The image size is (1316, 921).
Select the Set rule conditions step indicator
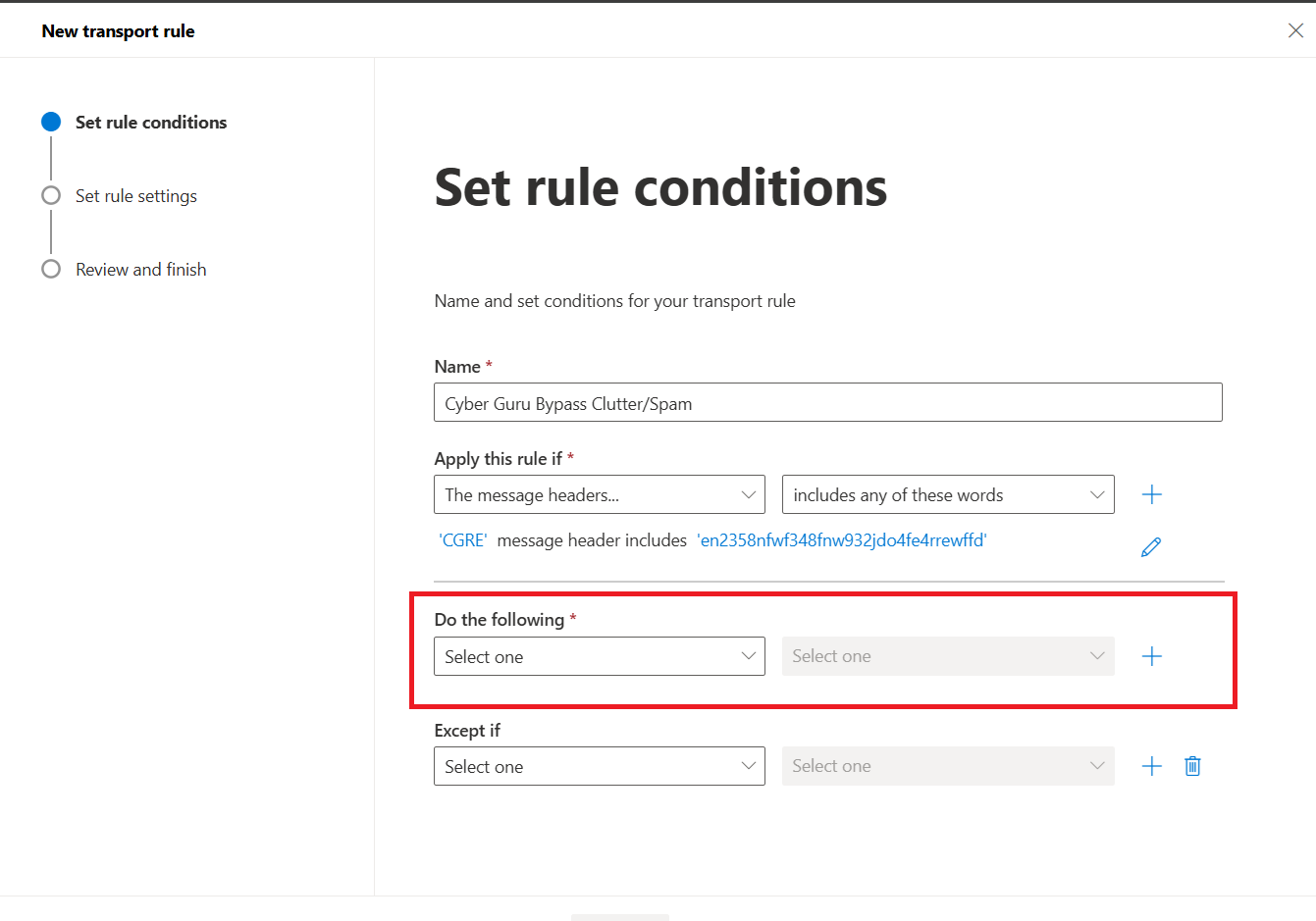click(x=51, y=122)
